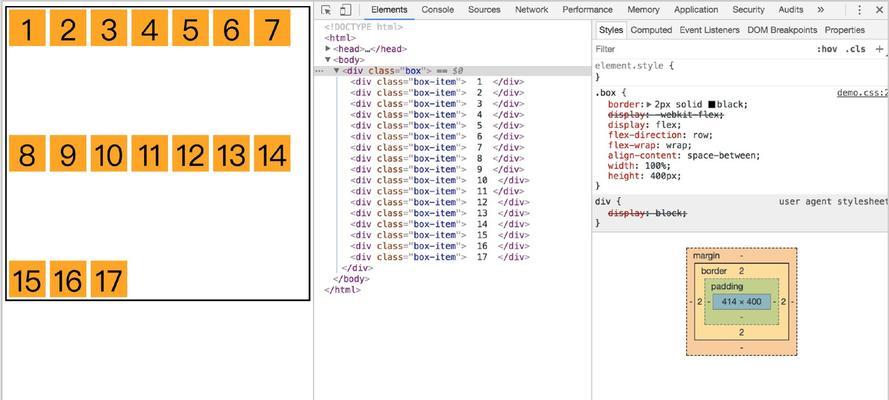This screenshot has width=889, height=400.
Task: Switch to the Console tab
Action: click(x=438, y=10)
